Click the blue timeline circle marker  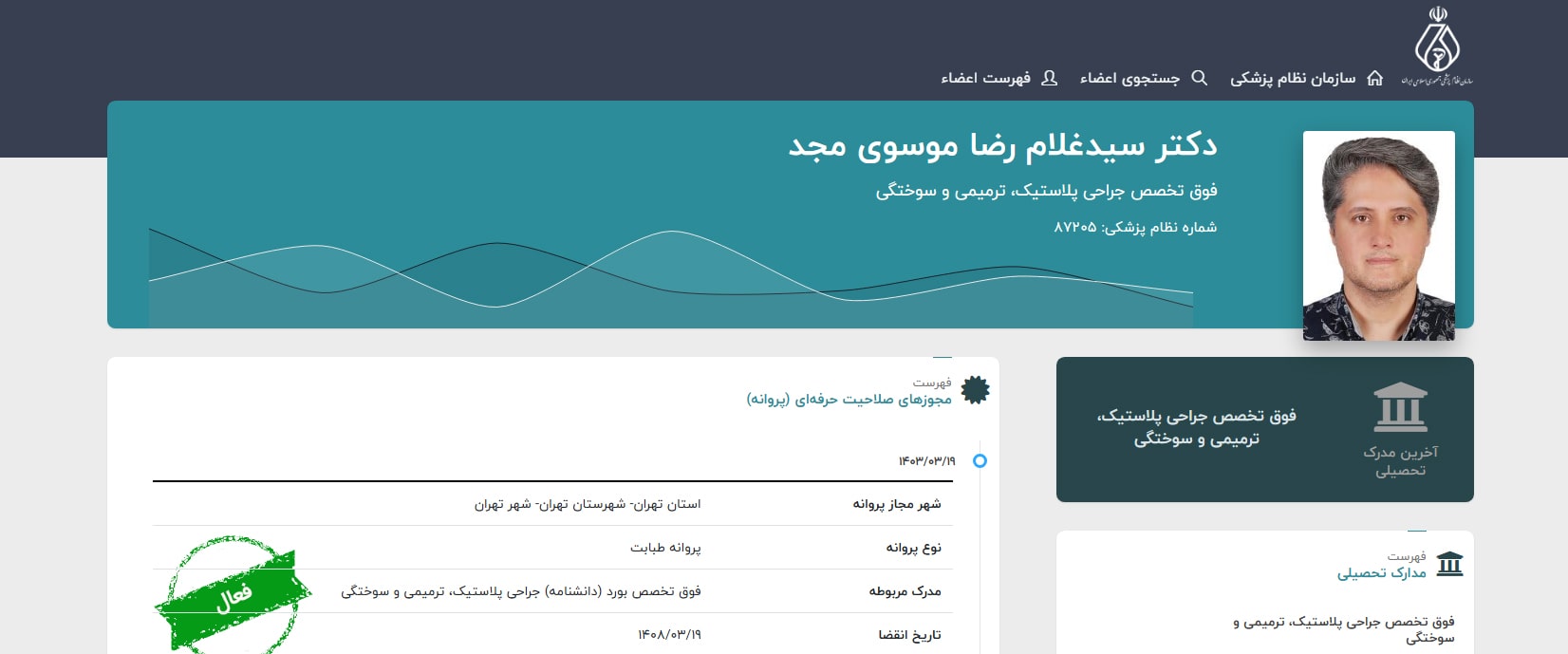pyautogui.click(x=980, y=460)
